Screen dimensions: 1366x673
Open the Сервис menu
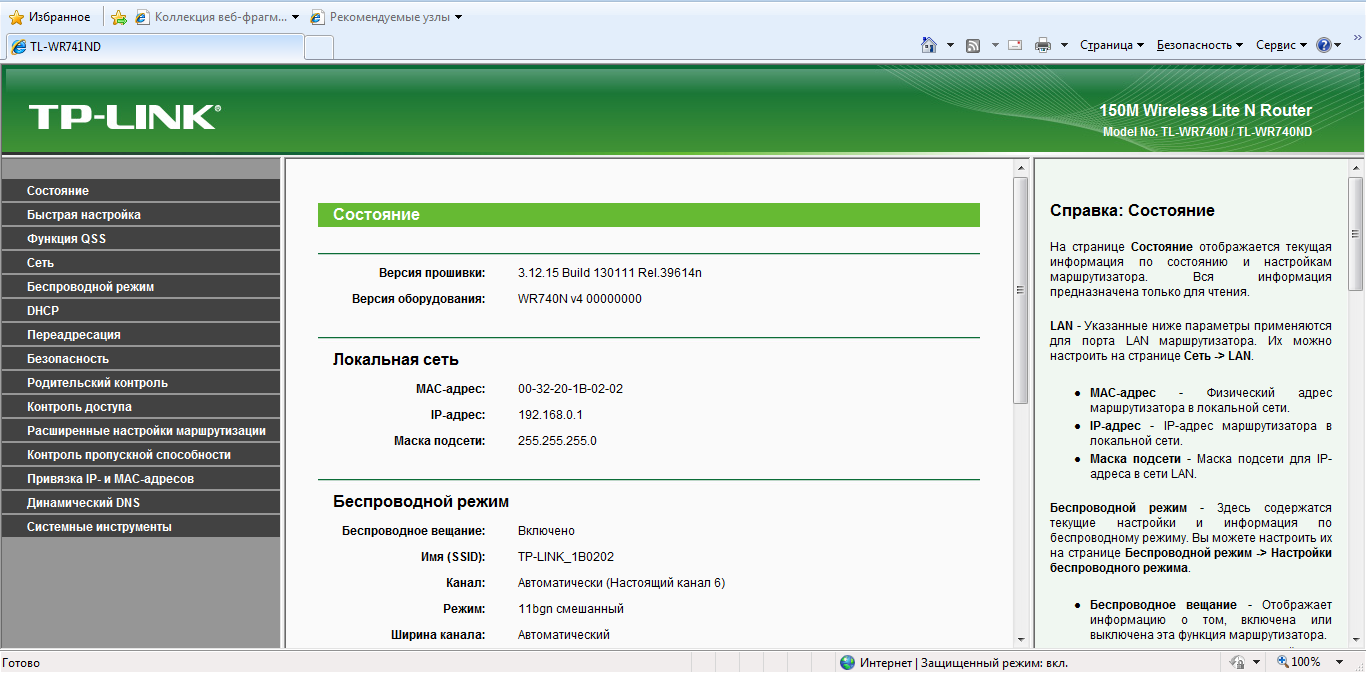tap(1281, 45)
